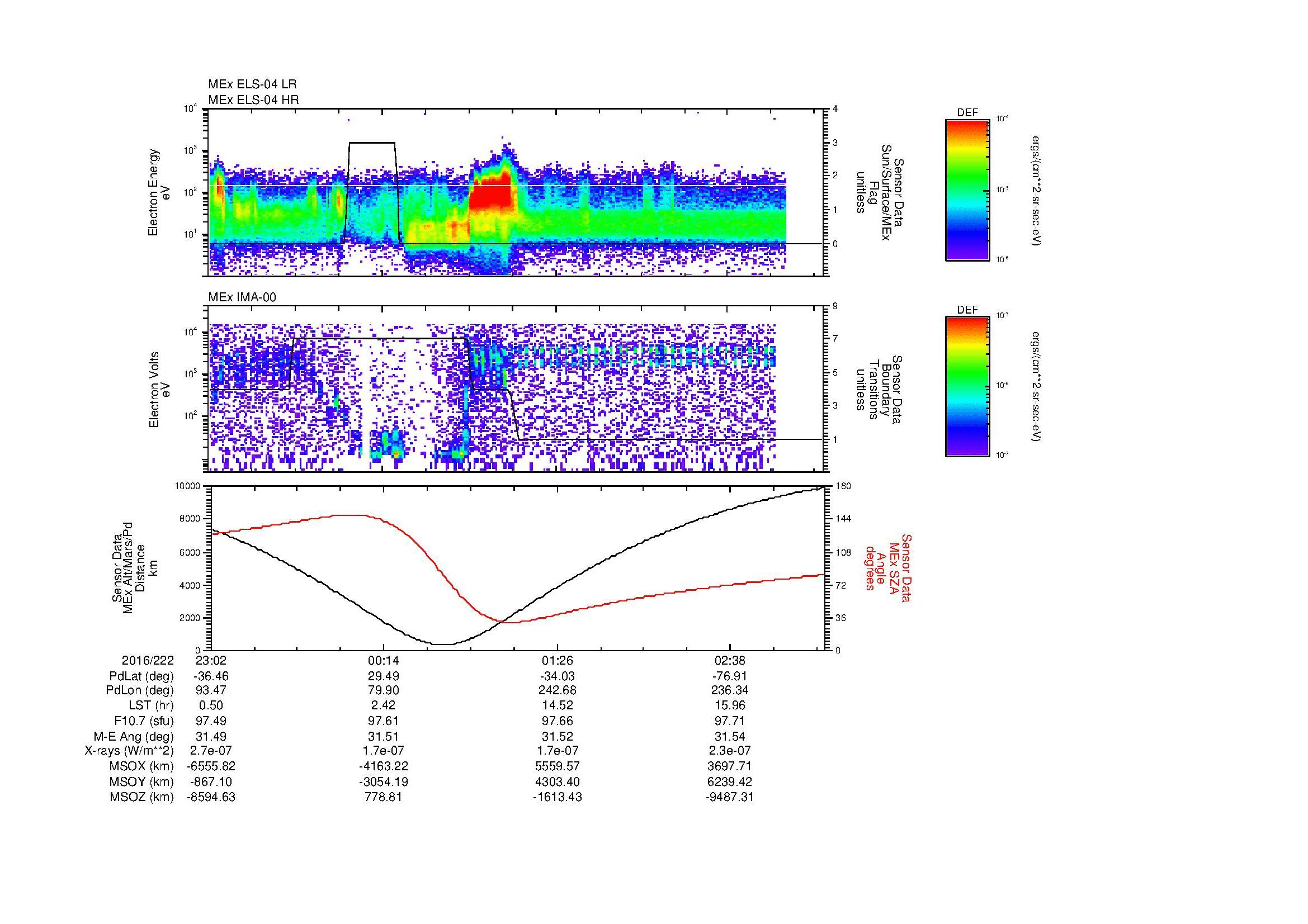Click the 'MSOZ (km)' row label
Viewport: 1308px width, 924px height.
click(141, 797)
